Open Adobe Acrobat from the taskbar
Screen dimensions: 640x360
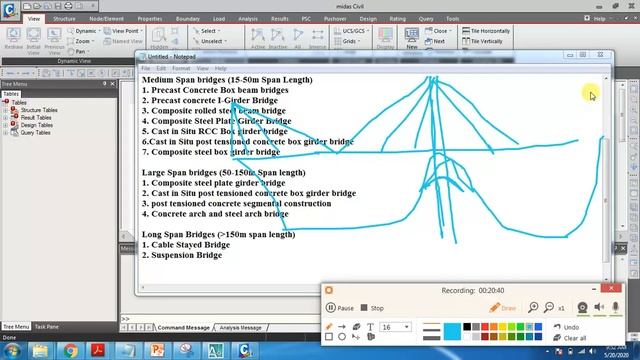pyautogui.click(x=98, y=351)
